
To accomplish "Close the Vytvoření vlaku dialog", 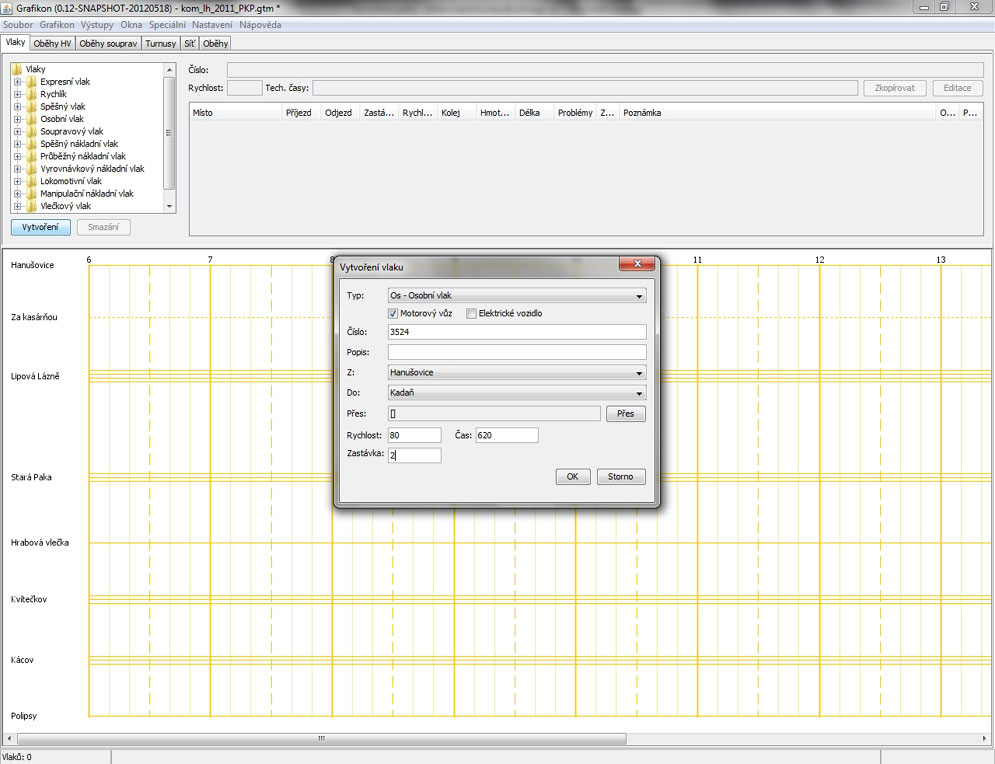I will [636, 263].
